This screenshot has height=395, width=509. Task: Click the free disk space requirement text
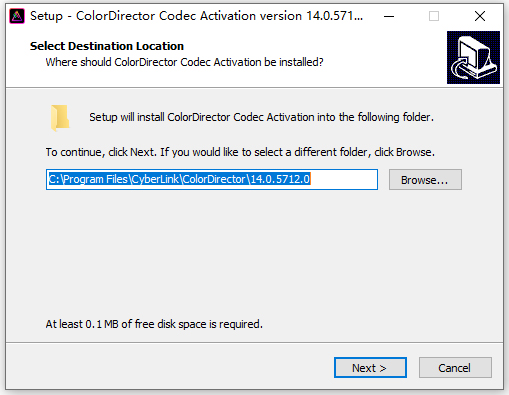click(x=154, y=324)
